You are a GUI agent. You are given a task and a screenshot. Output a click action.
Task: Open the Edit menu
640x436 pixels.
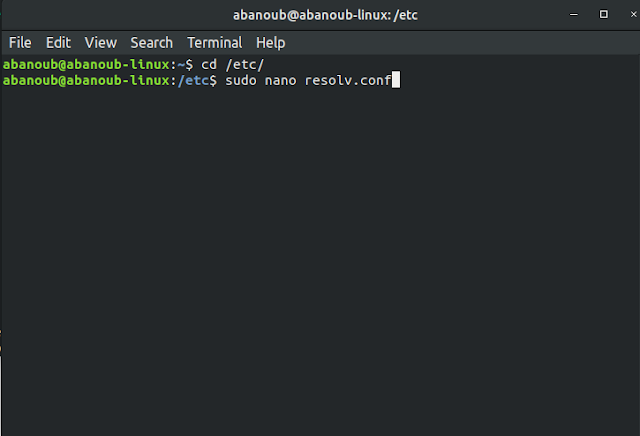(58, 43)
